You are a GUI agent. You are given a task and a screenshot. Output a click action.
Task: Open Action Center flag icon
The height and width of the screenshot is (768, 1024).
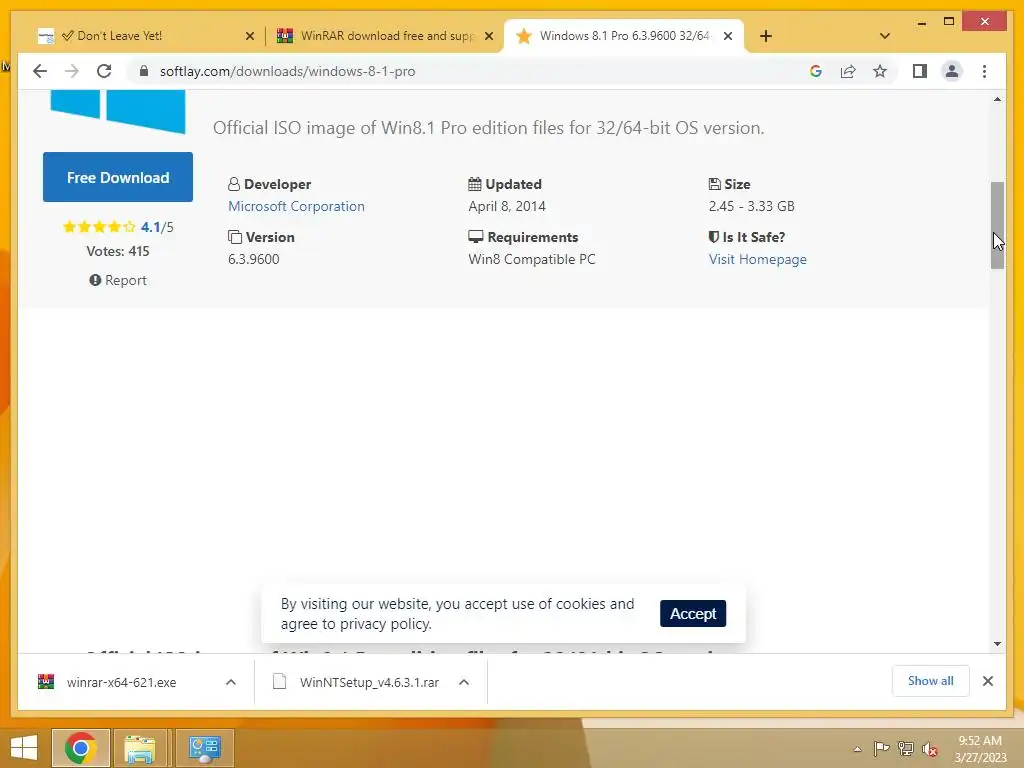pyautogui.click(x=881, y=748)
